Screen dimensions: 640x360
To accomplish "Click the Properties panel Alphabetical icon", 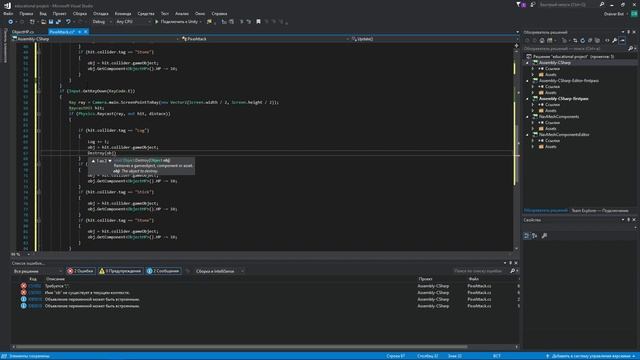I will [534, 236].
